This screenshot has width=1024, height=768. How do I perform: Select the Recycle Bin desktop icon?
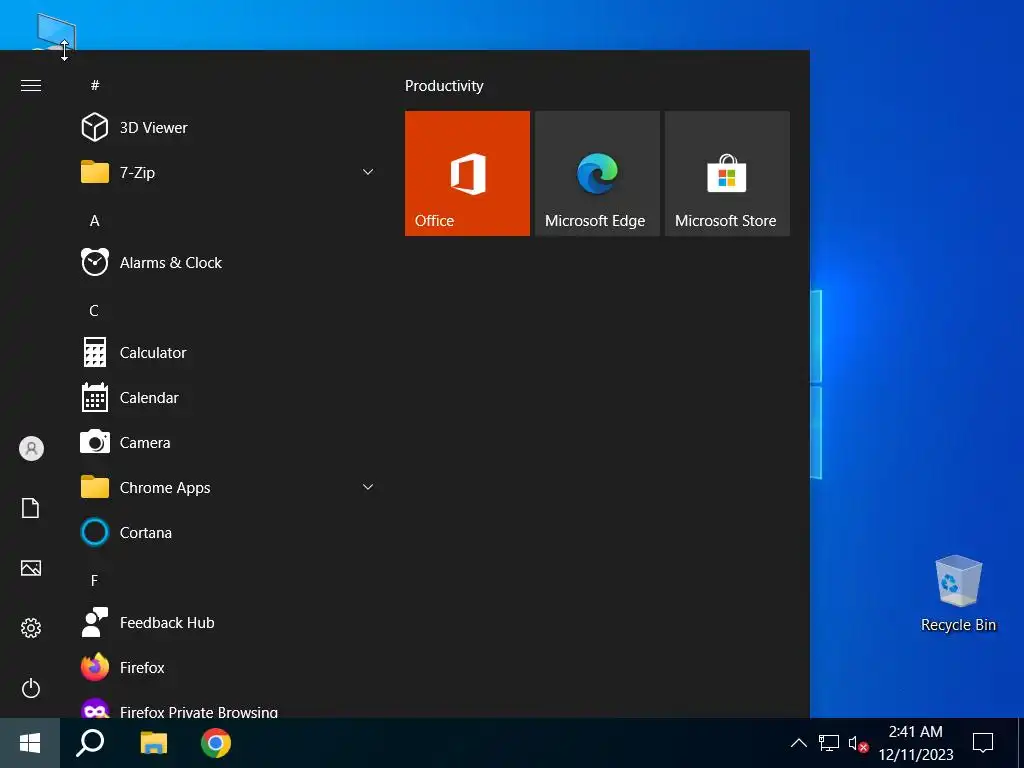[958, 594]
